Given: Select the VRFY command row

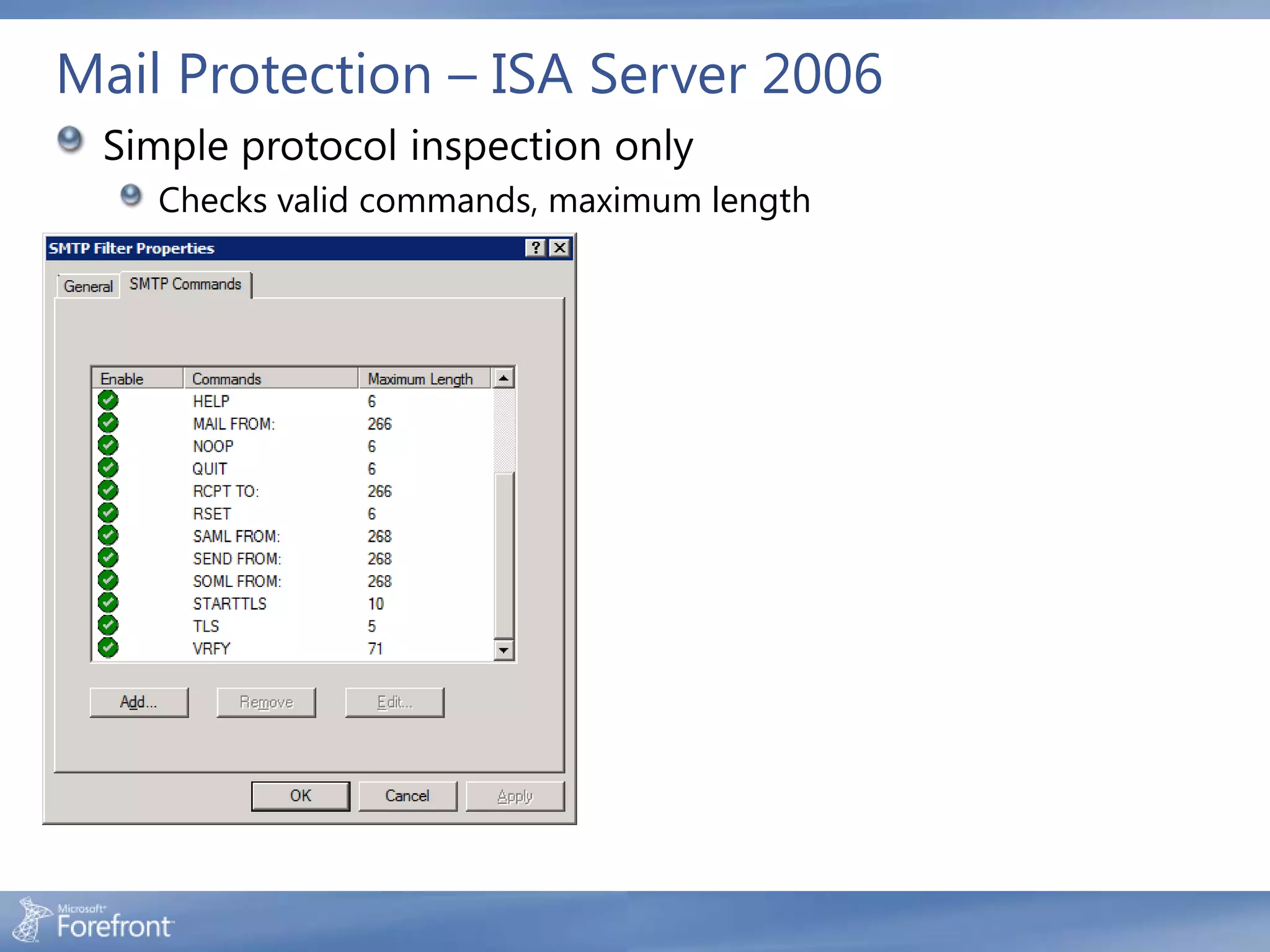Looking at the screenshot, I should pos(293,649).
